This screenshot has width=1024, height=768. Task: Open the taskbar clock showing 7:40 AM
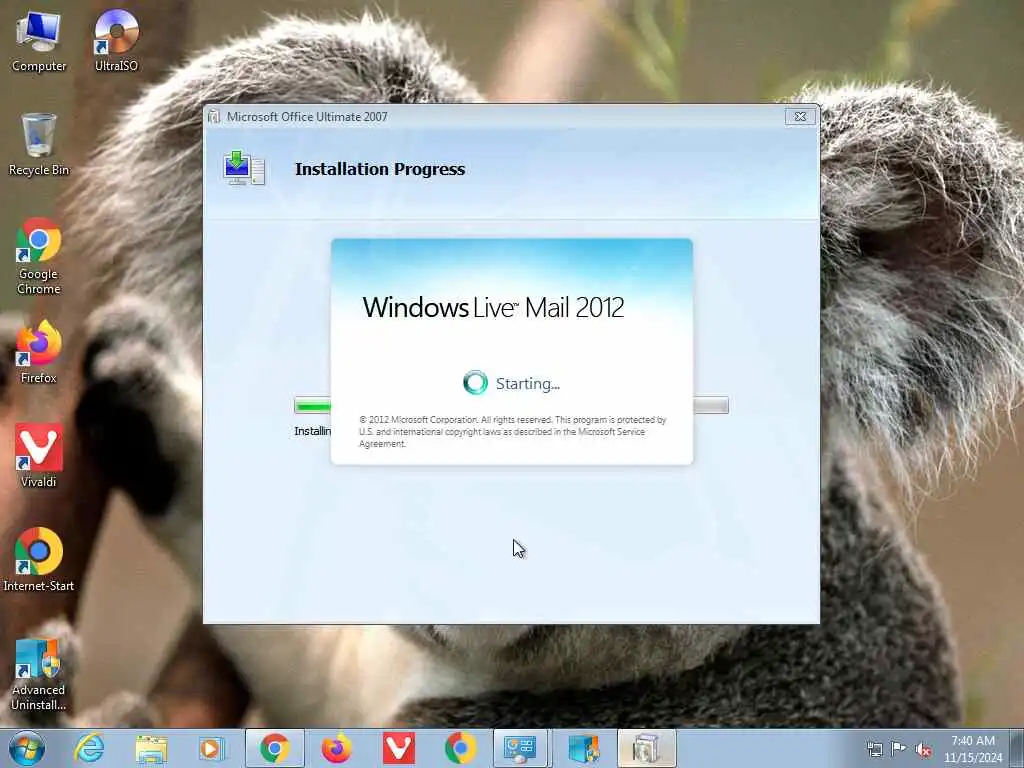tap(972, 749)
